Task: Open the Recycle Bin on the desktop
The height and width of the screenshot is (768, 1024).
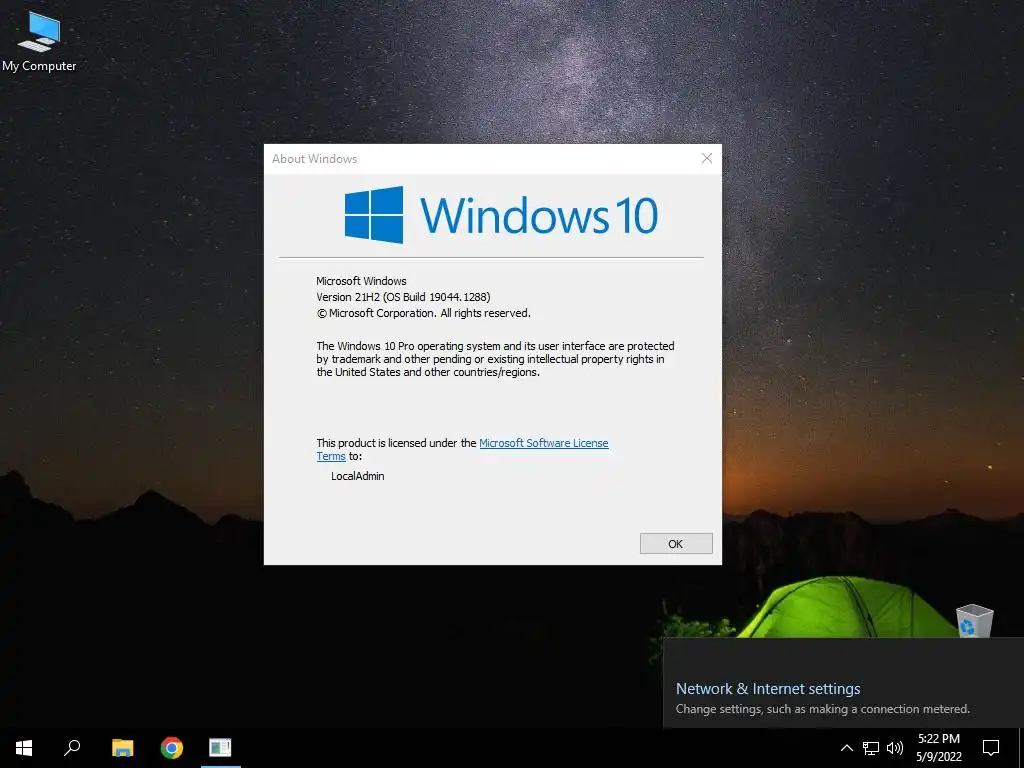Action: 974,620
